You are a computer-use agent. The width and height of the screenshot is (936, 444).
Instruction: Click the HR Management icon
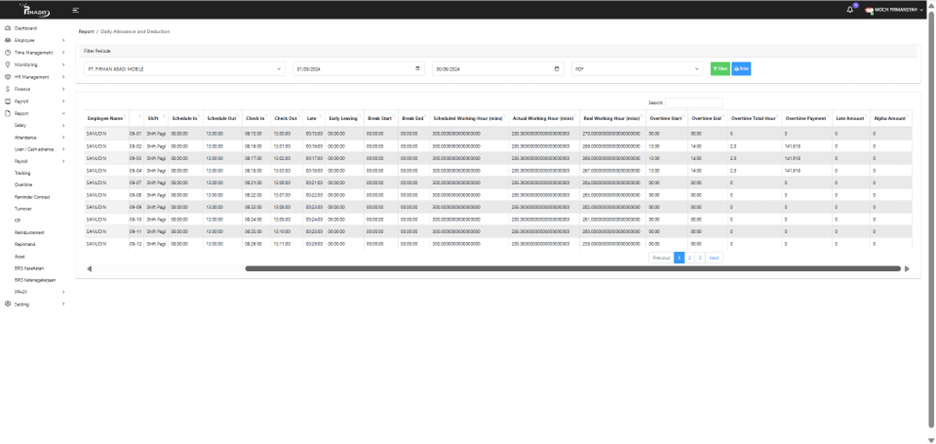(x=7, y=77)
